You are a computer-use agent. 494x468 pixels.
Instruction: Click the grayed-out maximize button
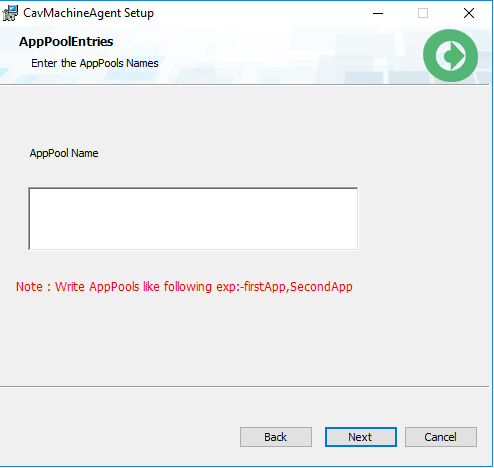click(x=423, y=14)
